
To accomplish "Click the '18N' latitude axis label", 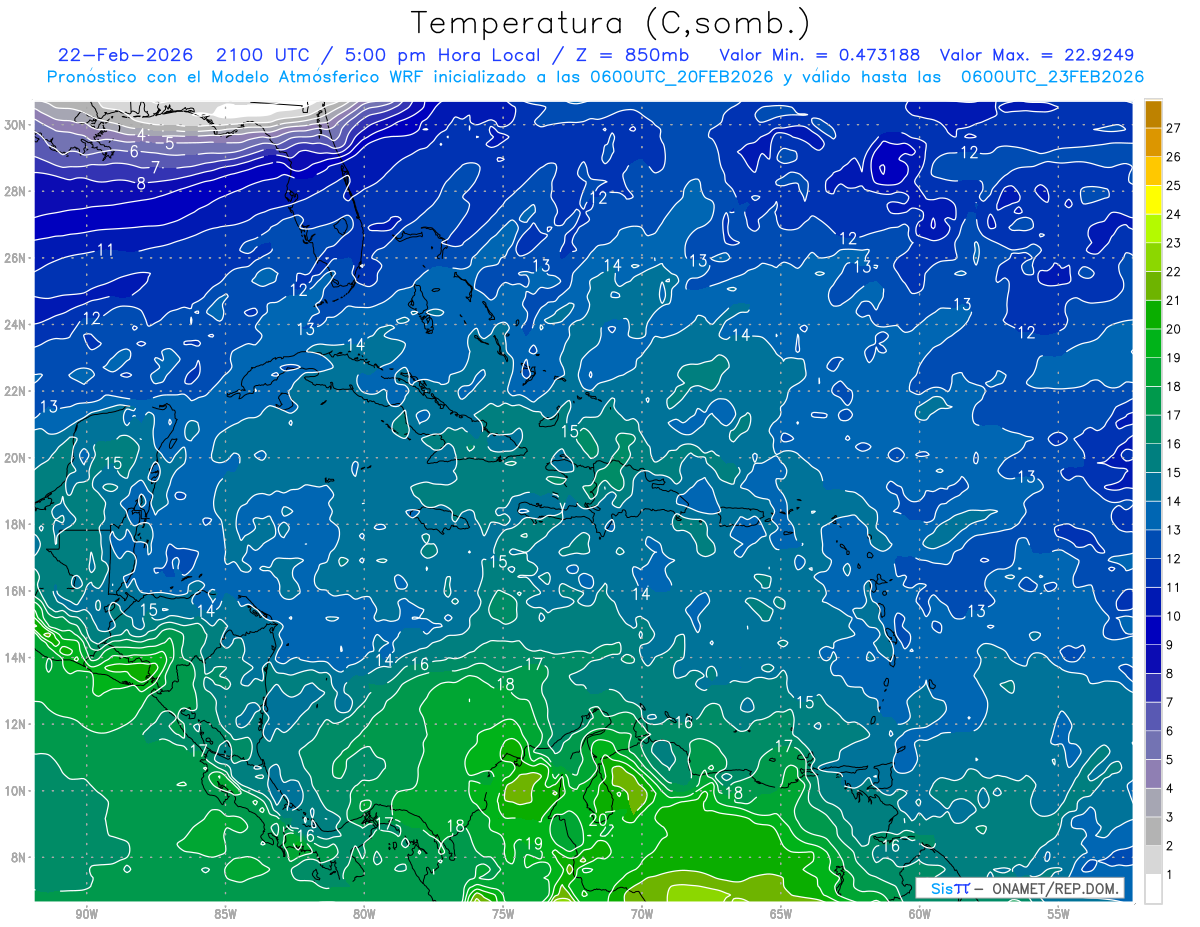I will [16, 524].
